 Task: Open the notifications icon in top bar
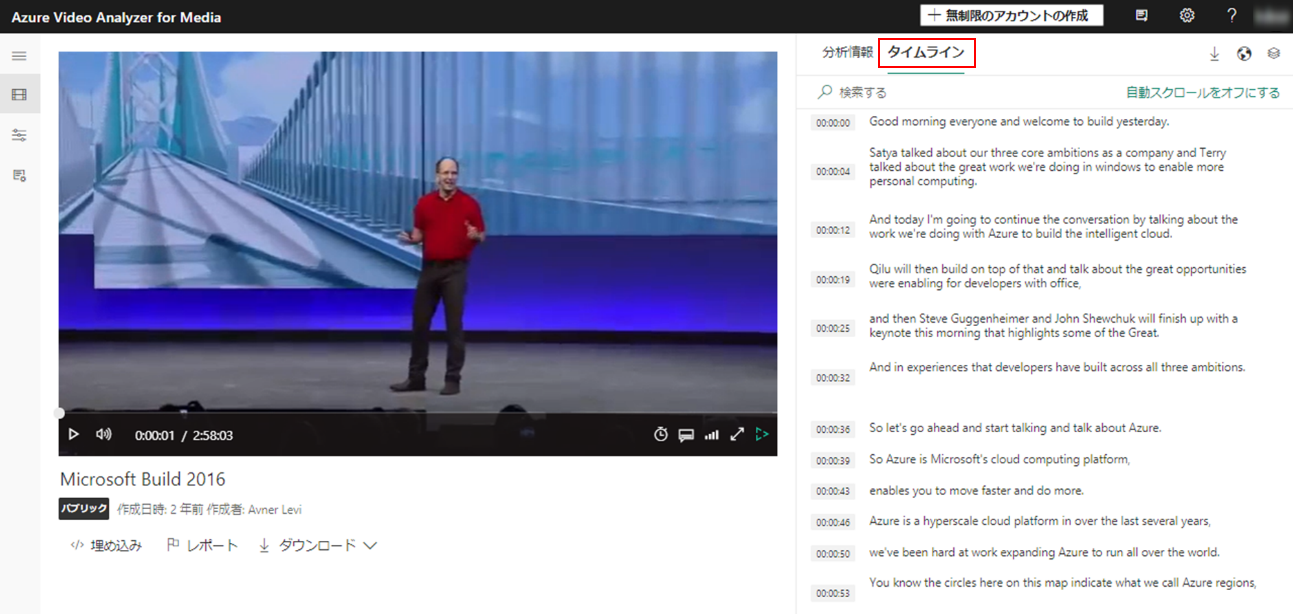[1142, 16]
